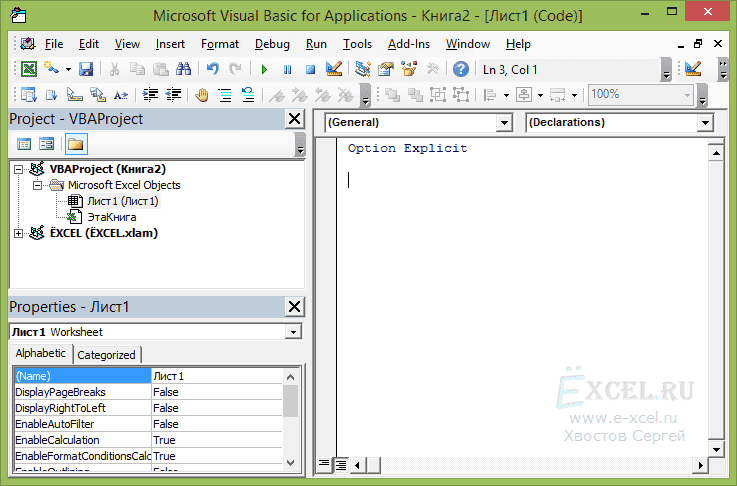Toggle Folders view in Project panel
The width and height of the screenshot is (737, 486).
pos(75,144)
